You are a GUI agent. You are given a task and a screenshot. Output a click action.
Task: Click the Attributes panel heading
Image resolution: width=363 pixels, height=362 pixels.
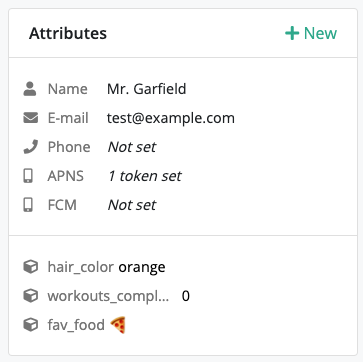click(68, 33)
